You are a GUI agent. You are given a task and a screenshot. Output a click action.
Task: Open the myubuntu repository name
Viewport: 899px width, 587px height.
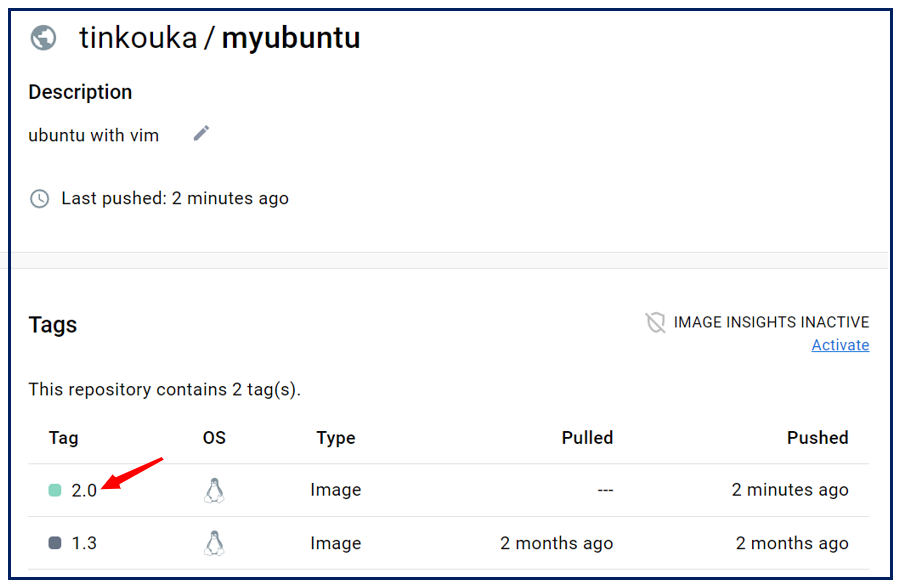[x=291, y=38]
